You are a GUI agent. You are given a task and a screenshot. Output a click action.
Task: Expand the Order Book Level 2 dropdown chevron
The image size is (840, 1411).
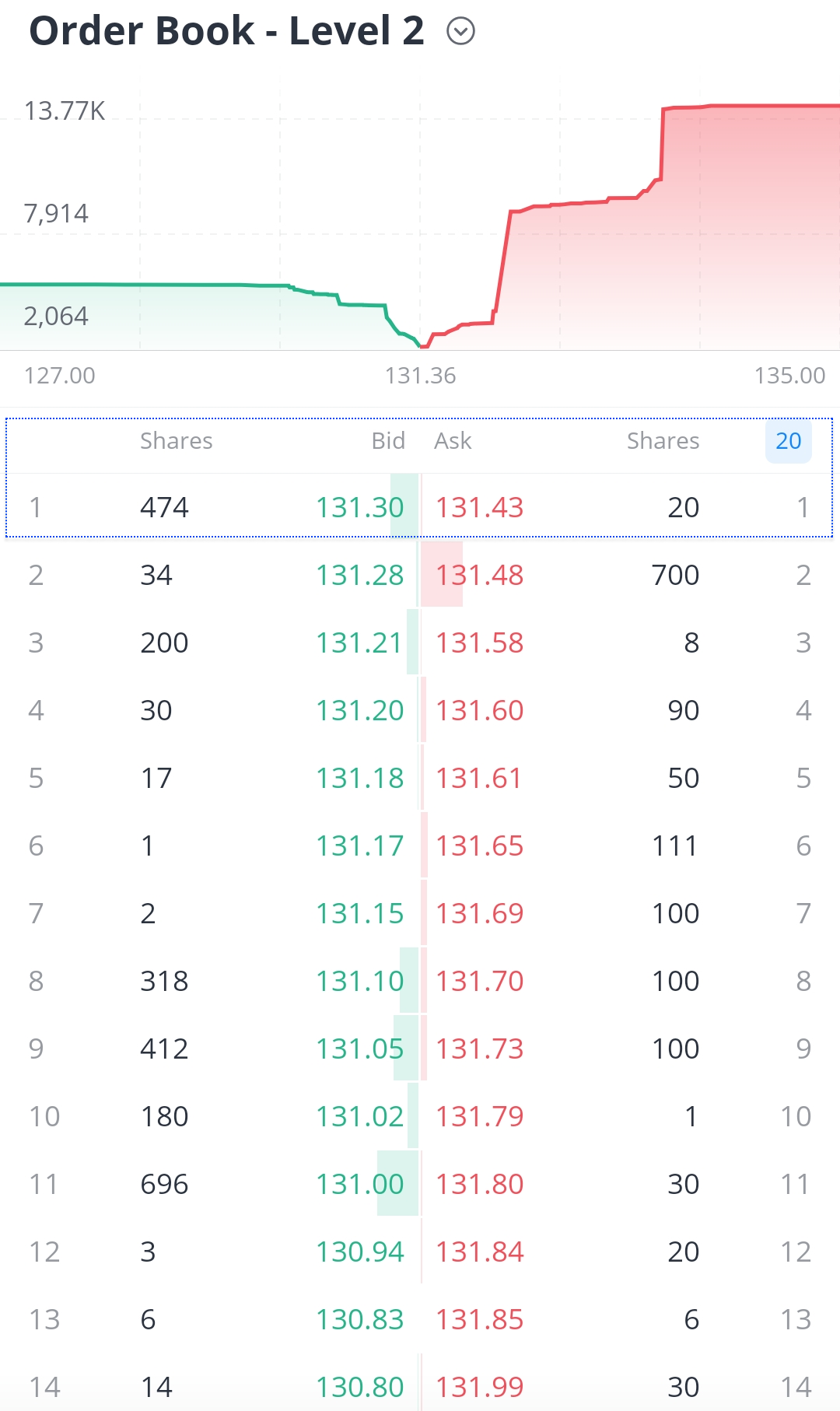460,32
